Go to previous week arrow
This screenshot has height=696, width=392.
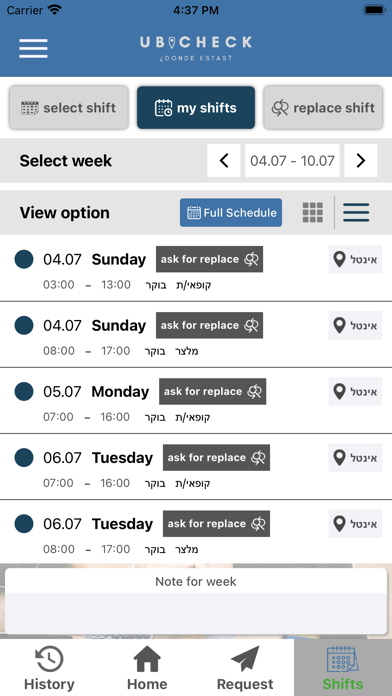point(224,160)
